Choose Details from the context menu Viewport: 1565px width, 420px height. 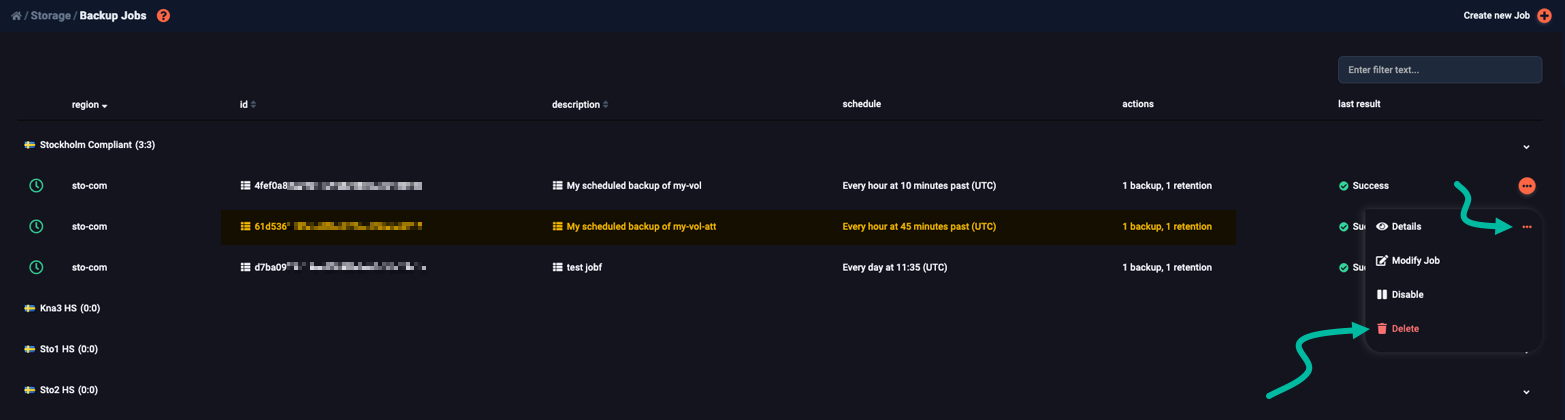coord(1399,227)
